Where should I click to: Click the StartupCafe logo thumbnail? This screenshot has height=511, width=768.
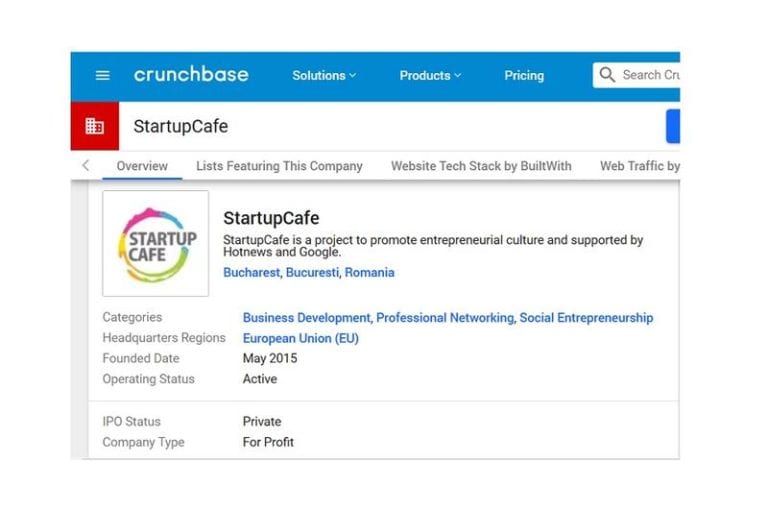[156, 243]
